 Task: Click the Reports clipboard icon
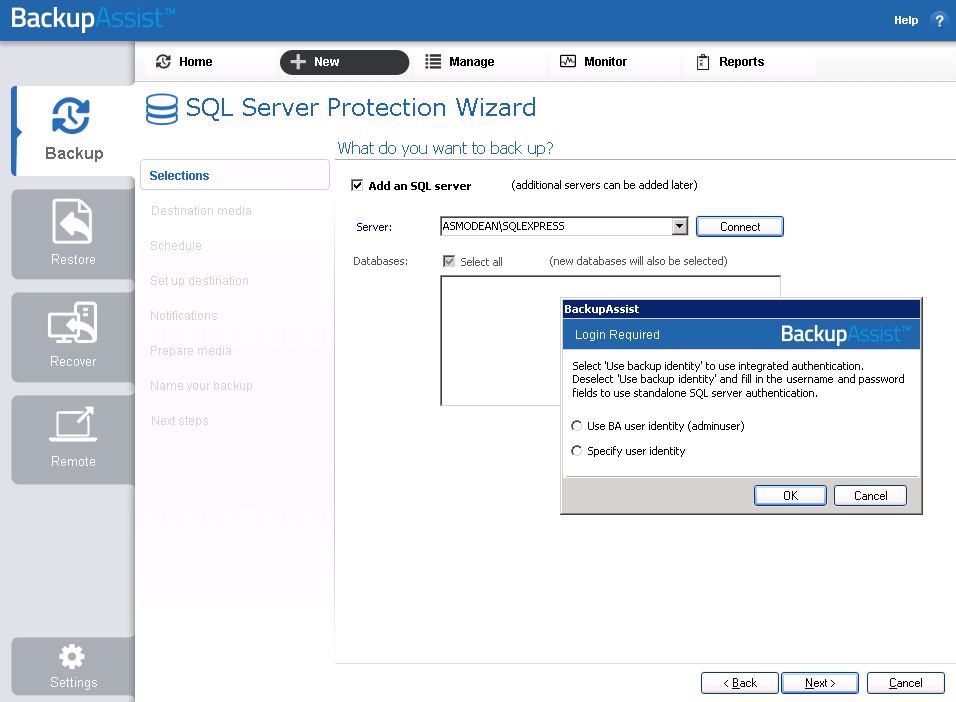coord(703,62)
